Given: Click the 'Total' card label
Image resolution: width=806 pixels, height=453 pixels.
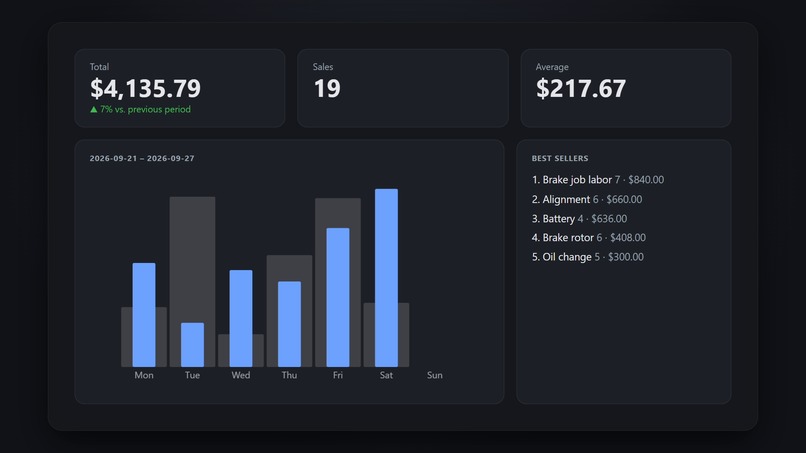Looking at the screenshot, I should click(99, 67).
